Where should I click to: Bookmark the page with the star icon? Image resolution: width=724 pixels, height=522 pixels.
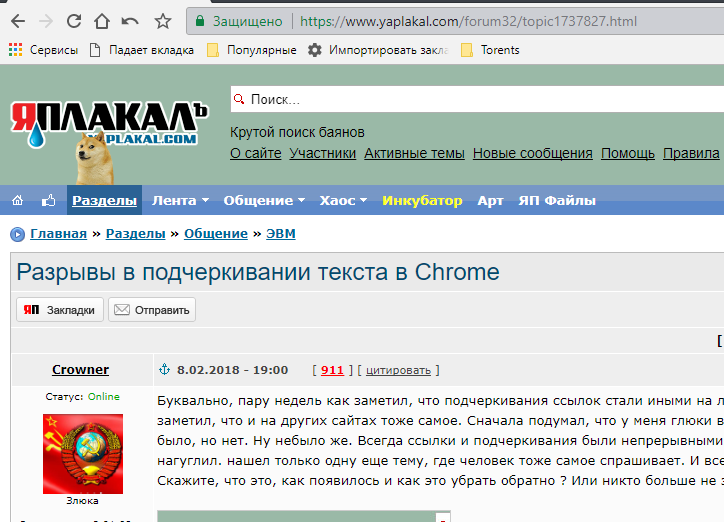coord(163,21)
